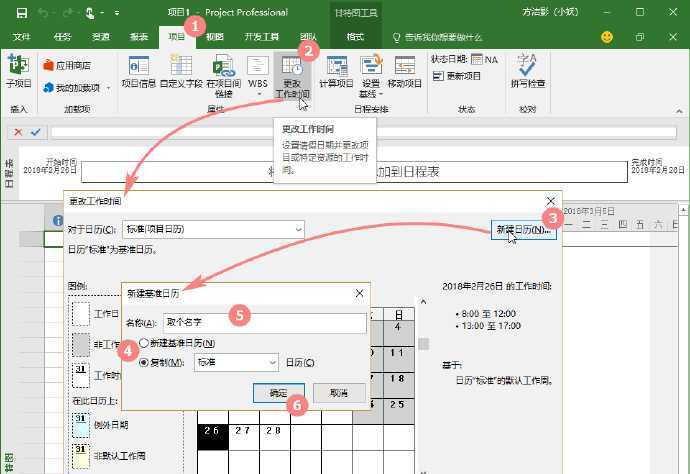This screenshot has height=474, width=690.
Task: Open the 文件 tab
Action: [x=21, y=37]
